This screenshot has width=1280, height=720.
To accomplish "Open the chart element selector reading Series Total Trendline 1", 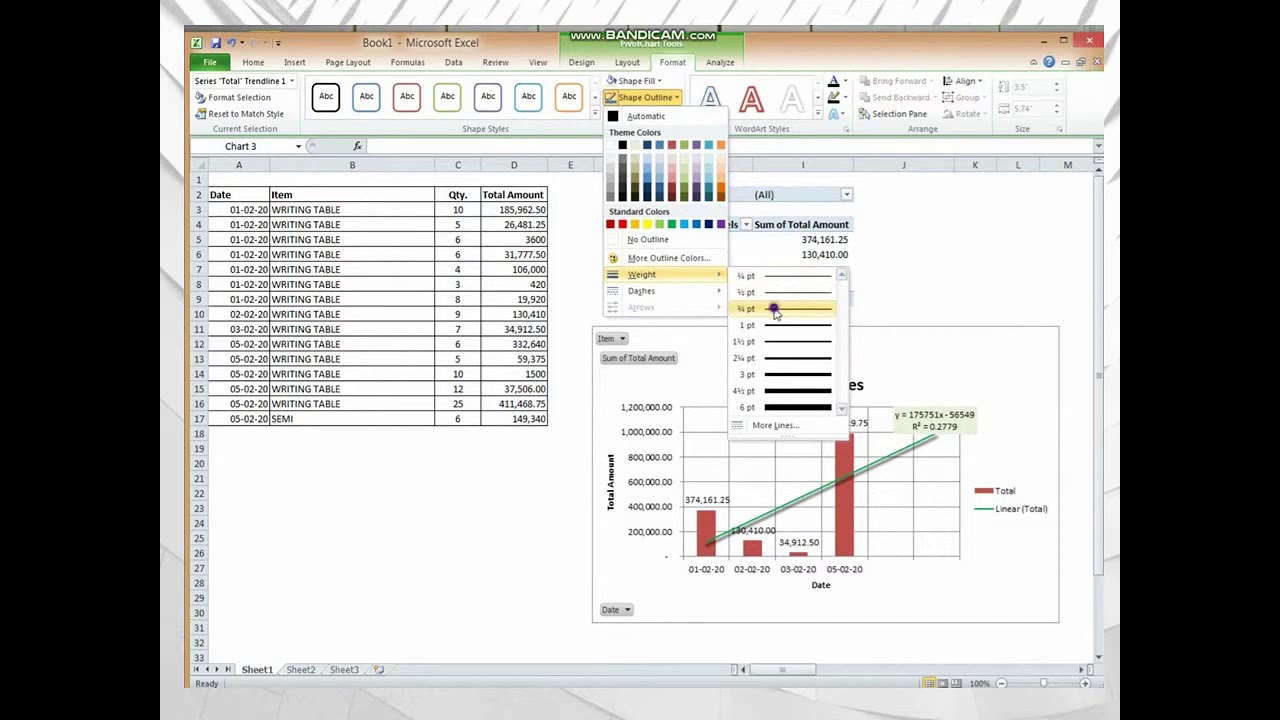I will [x=244, y=80].
